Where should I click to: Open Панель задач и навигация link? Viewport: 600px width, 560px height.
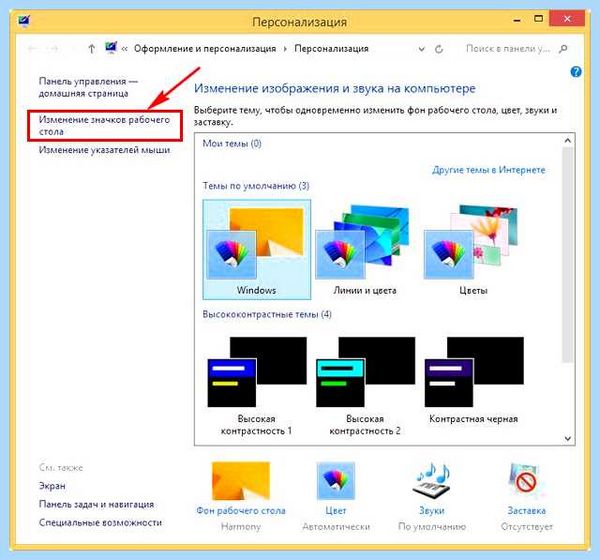pyautogui.click(x=96, y=504)
